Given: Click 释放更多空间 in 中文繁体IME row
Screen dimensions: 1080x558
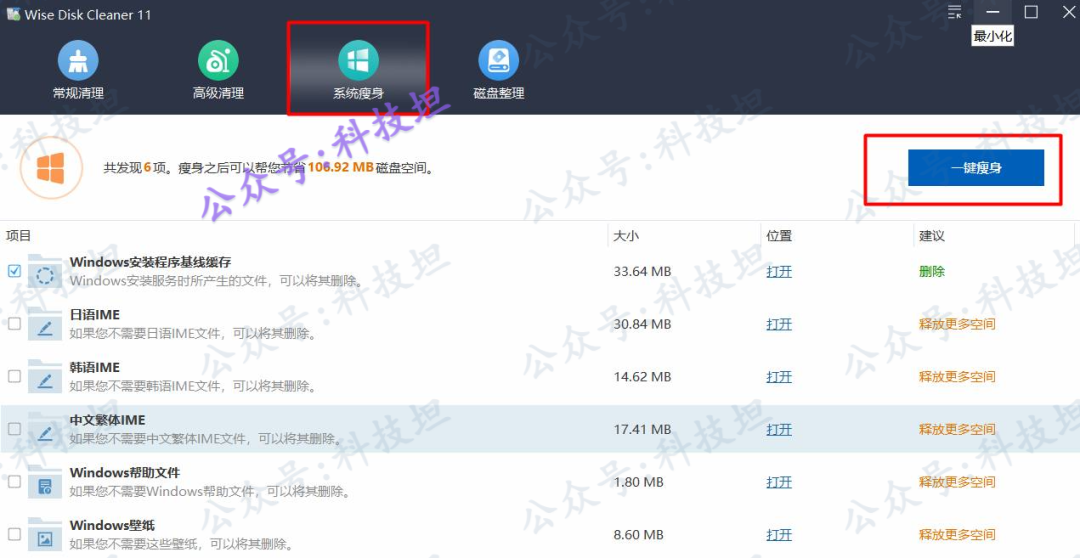Looking at the screenshot, I should click(957, 429).
